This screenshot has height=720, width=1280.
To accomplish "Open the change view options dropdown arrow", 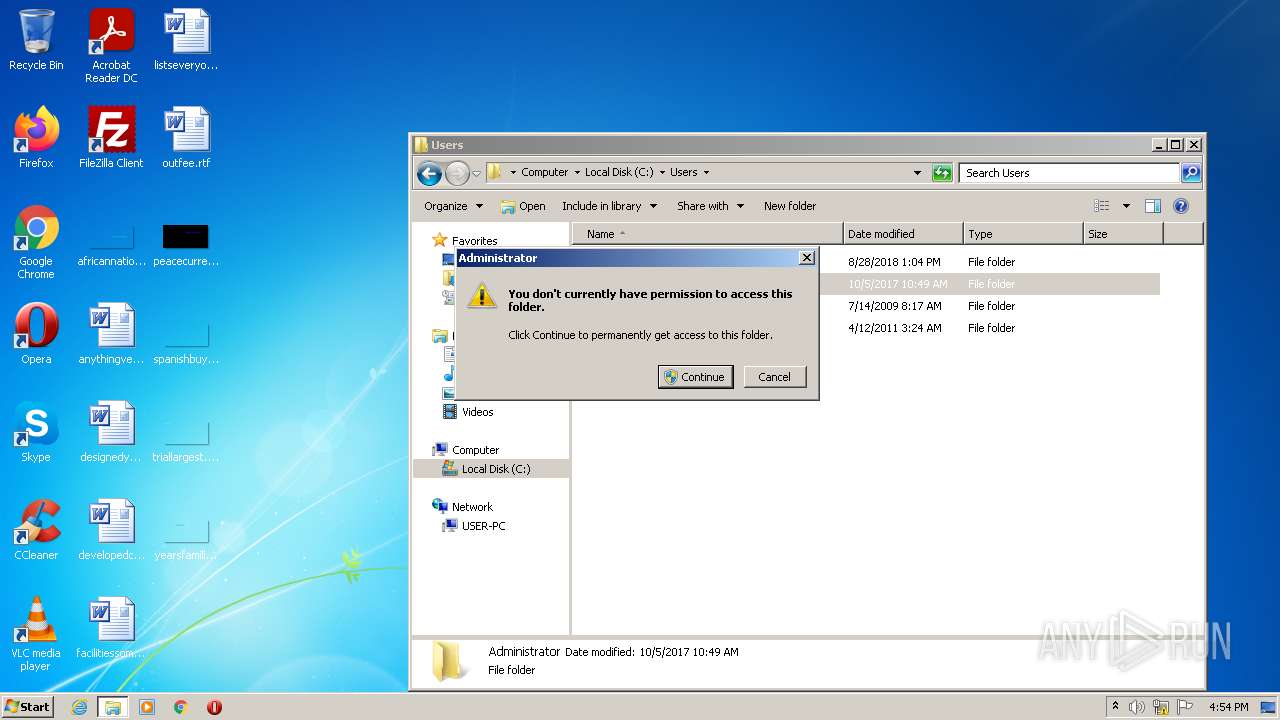I will 1126,206.
